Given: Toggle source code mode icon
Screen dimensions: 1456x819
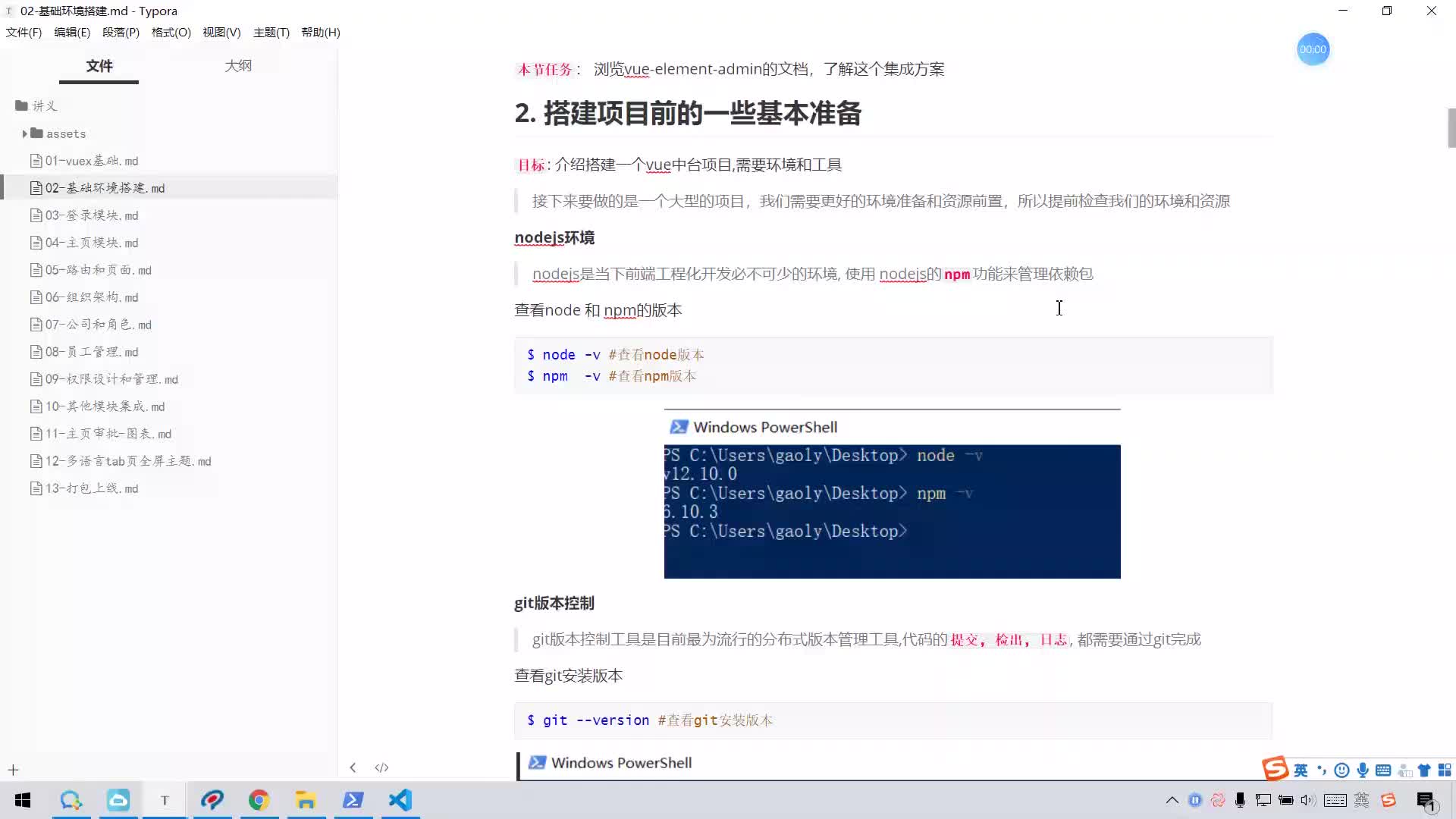Looking at the screenshot, I should 381,767.
